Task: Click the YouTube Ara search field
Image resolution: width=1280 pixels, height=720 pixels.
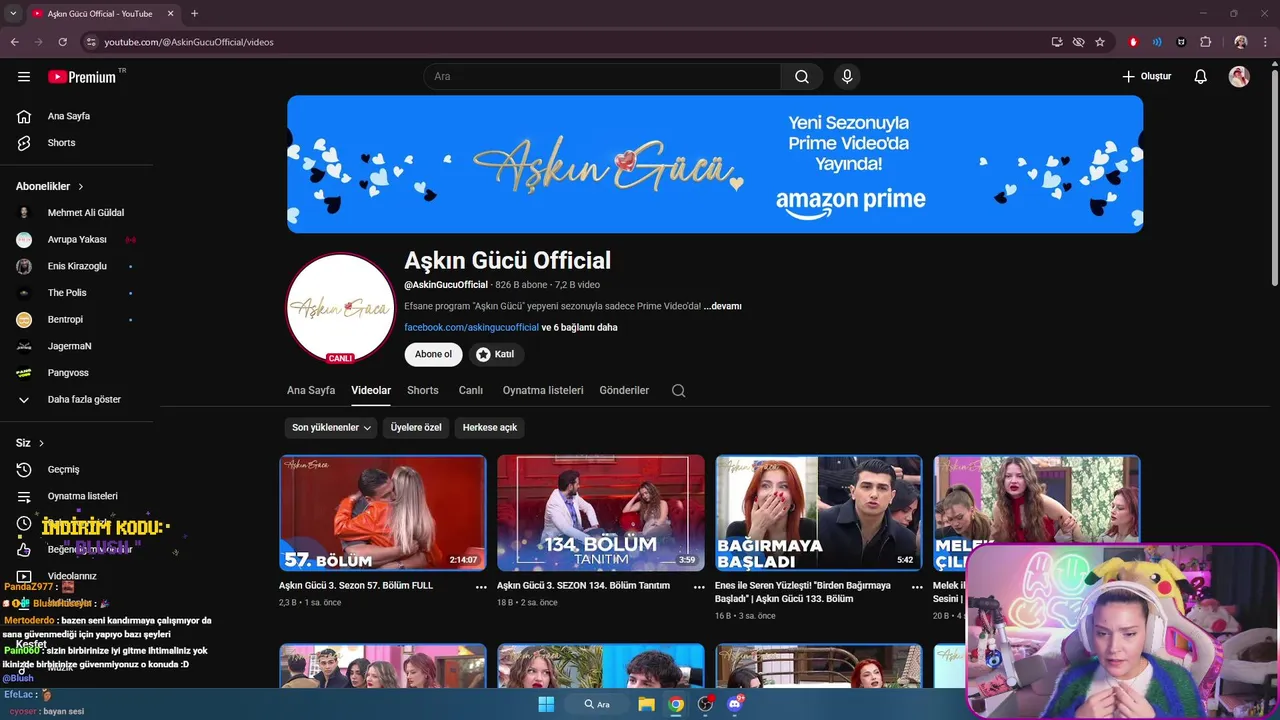Action: click(602, 77)
